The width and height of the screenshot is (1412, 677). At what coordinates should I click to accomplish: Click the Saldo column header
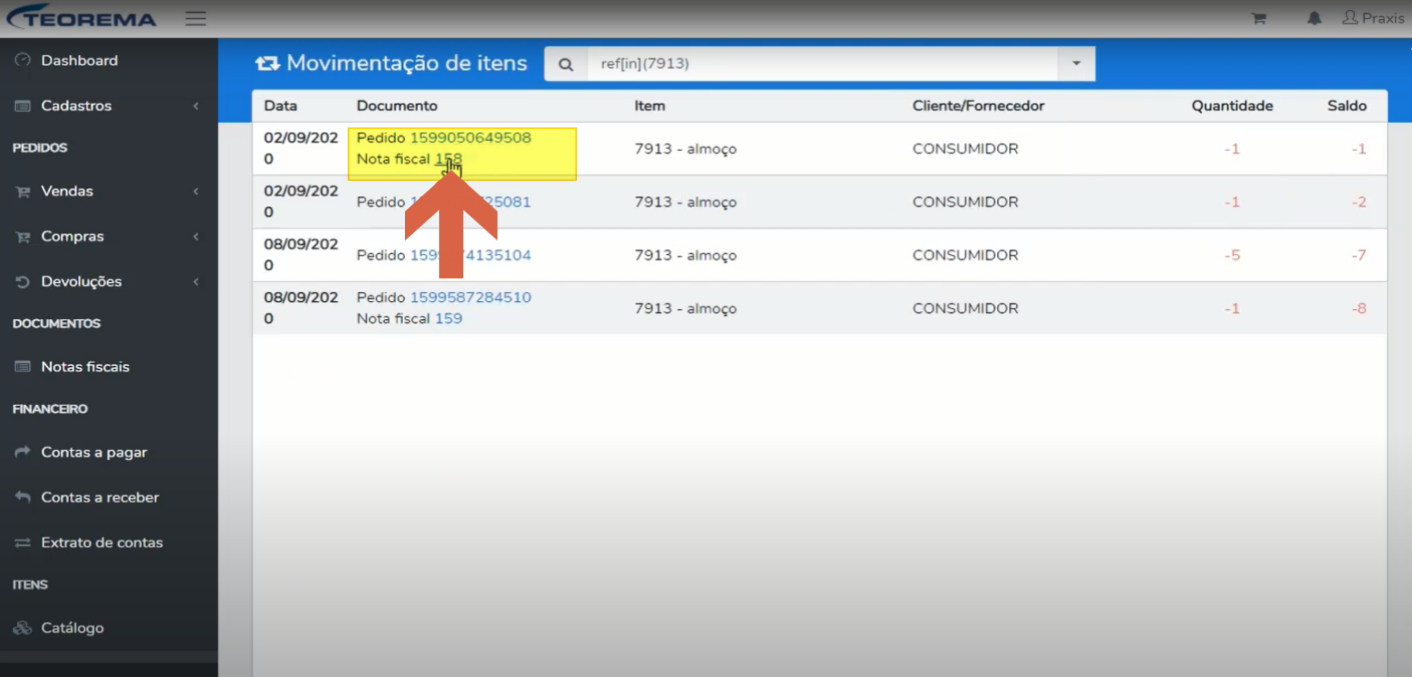1347,106
